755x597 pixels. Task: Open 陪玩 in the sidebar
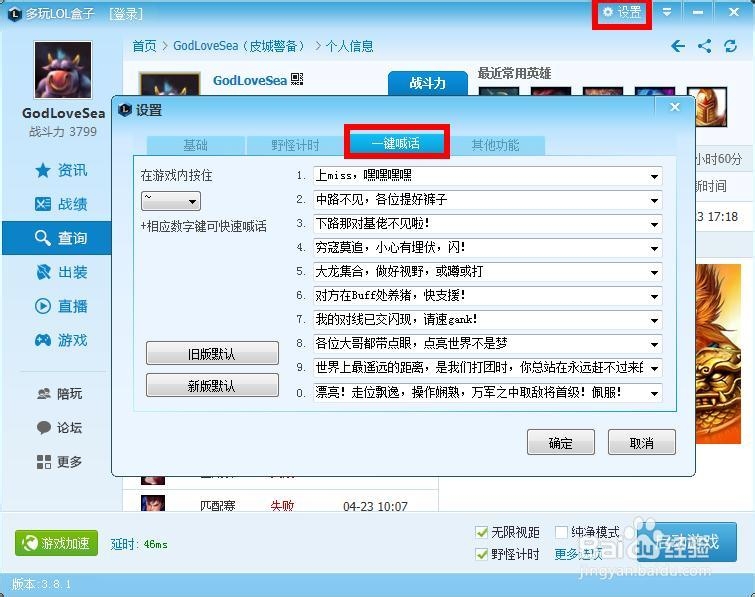pyautogui.click(x=60, y=394)
